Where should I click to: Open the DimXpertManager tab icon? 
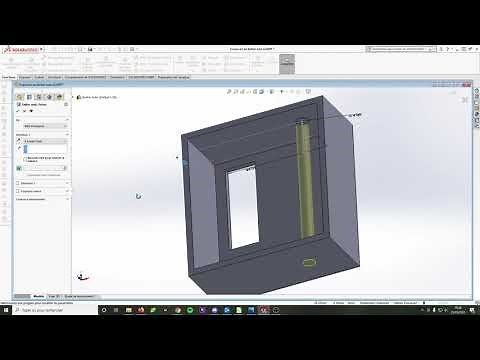(x=49, y=97)
